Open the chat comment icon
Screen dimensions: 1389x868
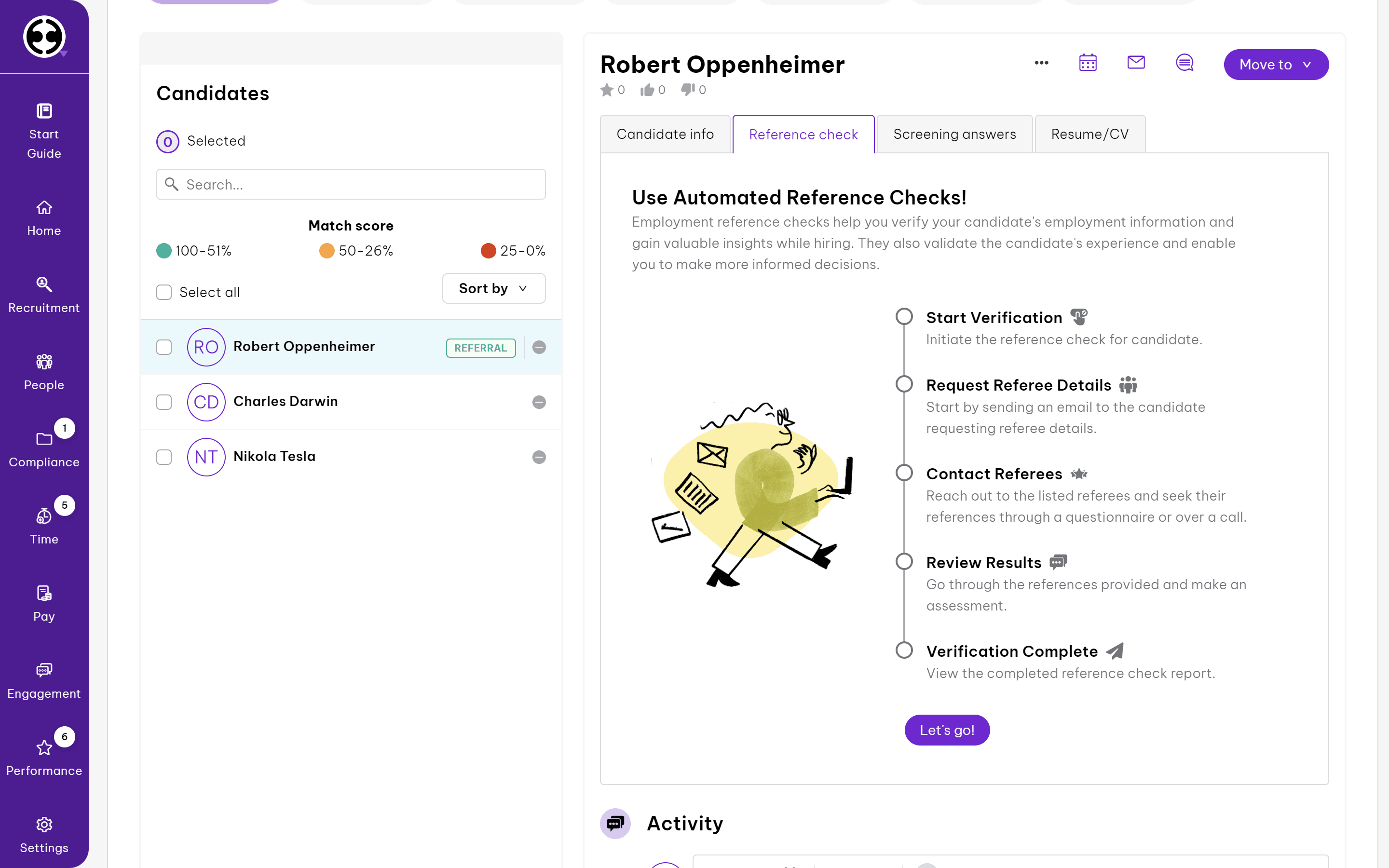[x=1184, y=63]
